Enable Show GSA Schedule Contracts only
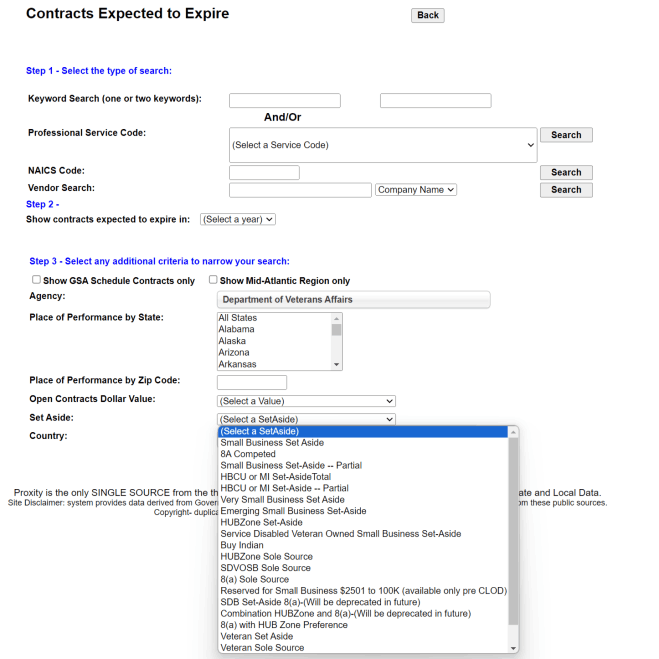This screenshot has width=659, height=659. (37, 279)
